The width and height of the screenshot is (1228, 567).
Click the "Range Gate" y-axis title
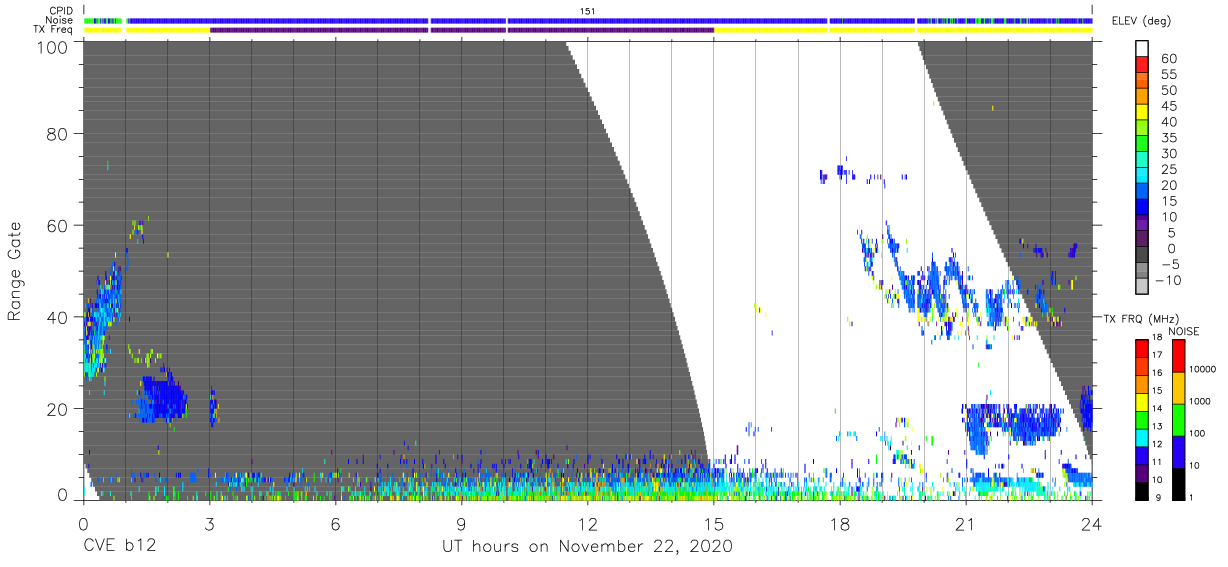click(15, 271)
